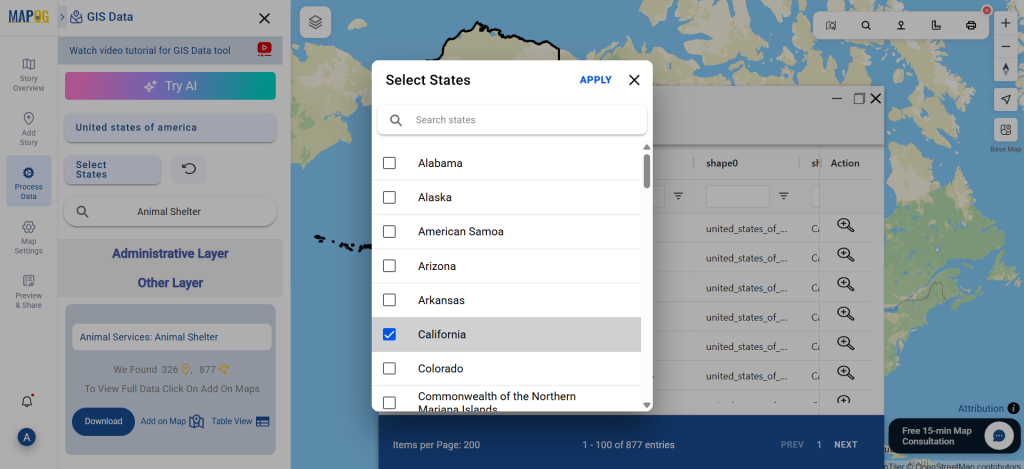Expand the Other Layer section
Image resolution: width=1024 pixels, height=469 pixels.
(170, 283)
